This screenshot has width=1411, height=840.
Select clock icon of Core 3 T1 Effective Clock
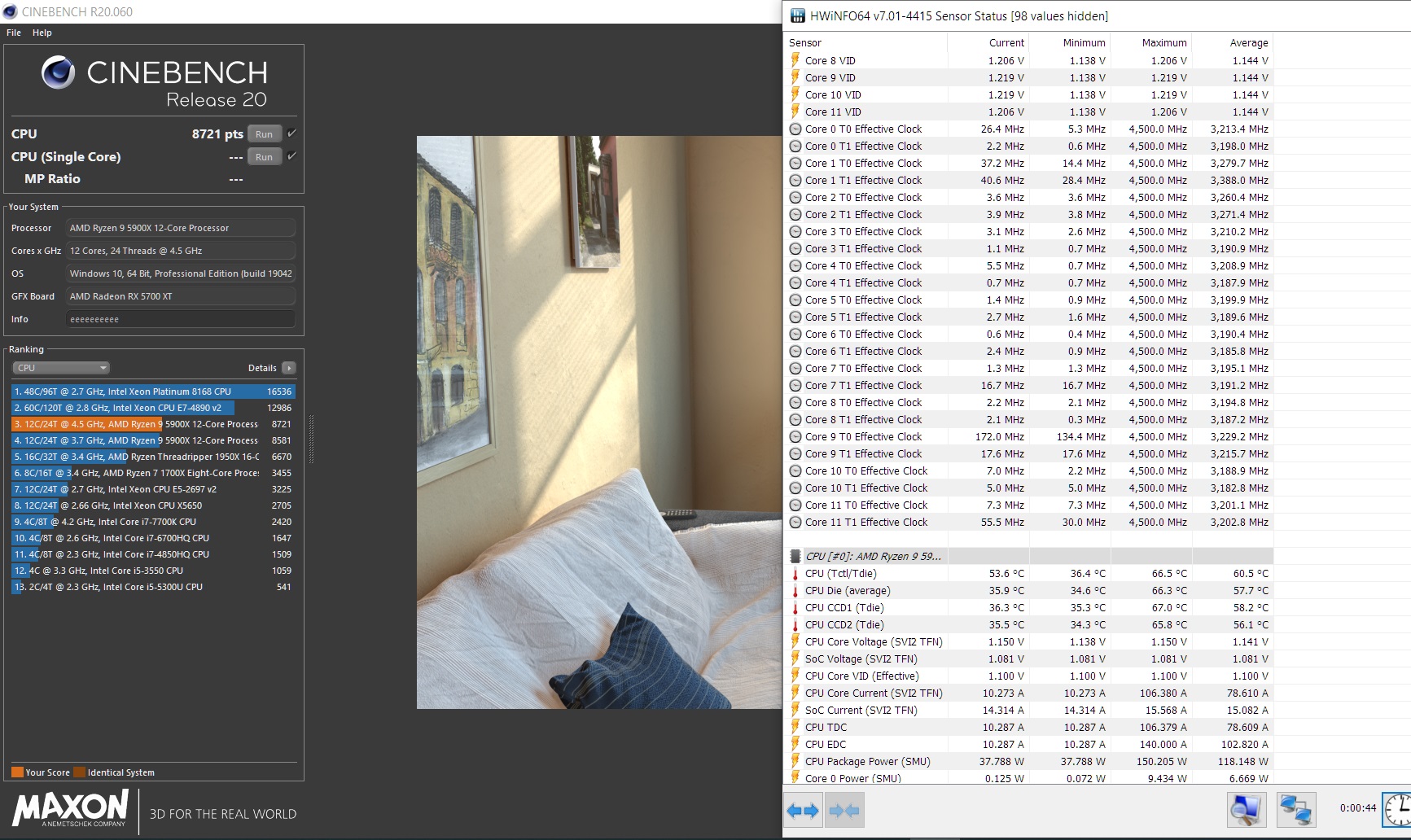795,248
